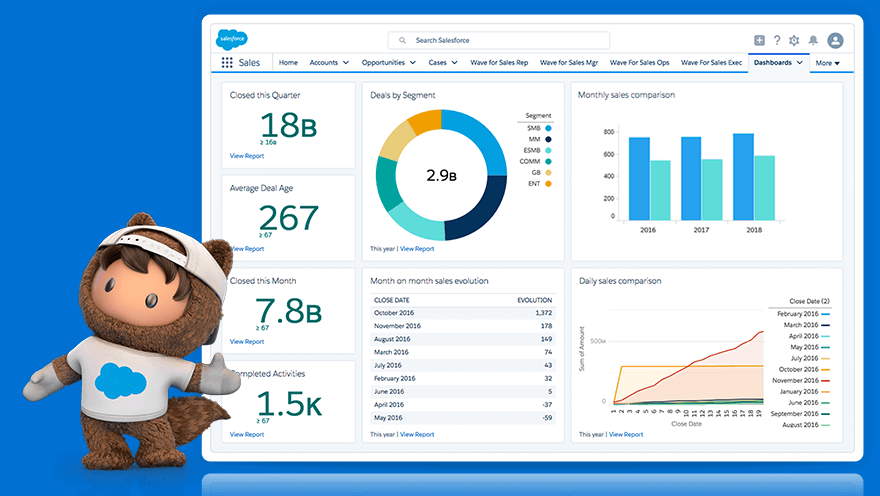This screenshot has width=880, height=496.
Task: Click the global actions plus icon
Action: [759, 40]
